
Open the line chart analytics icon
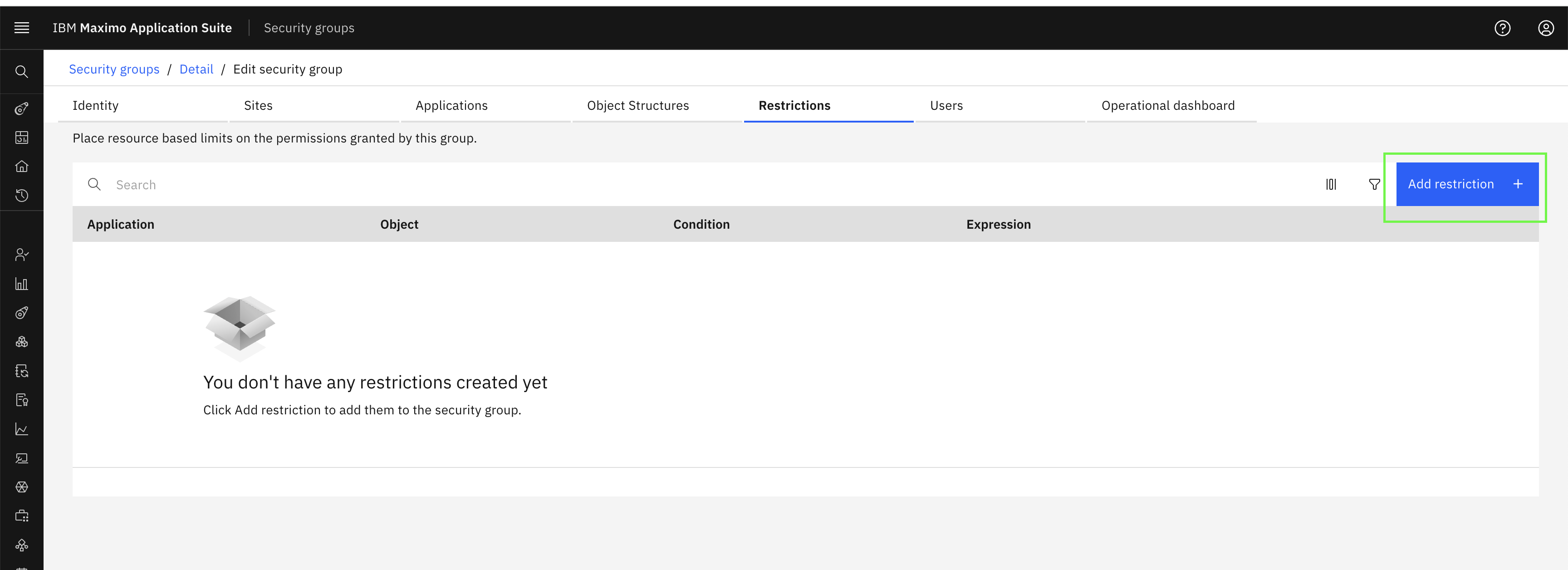[22, 429]
